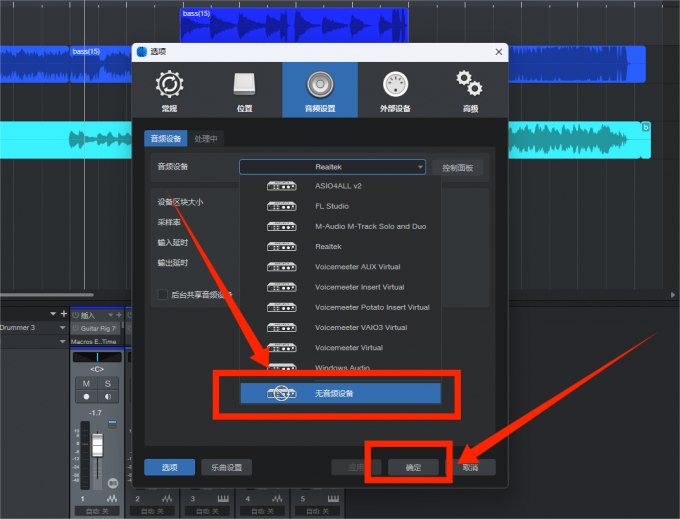Bypass the Guitar Rig 7 insert power button
The image size is (680, 519).
(x=76, y=328)
